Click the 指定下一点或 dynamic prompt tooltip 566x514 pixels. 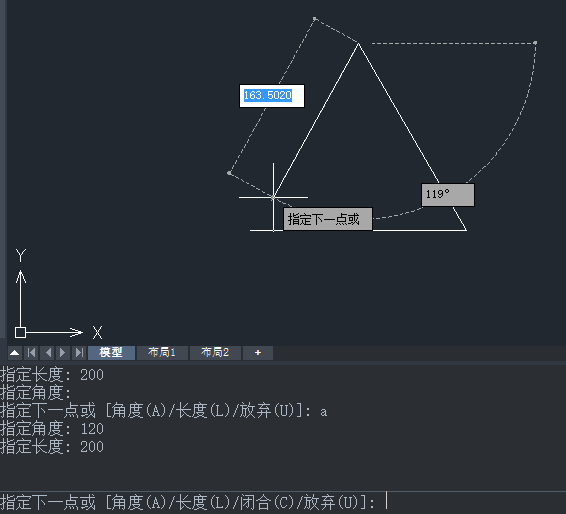(x=328, y=219)
